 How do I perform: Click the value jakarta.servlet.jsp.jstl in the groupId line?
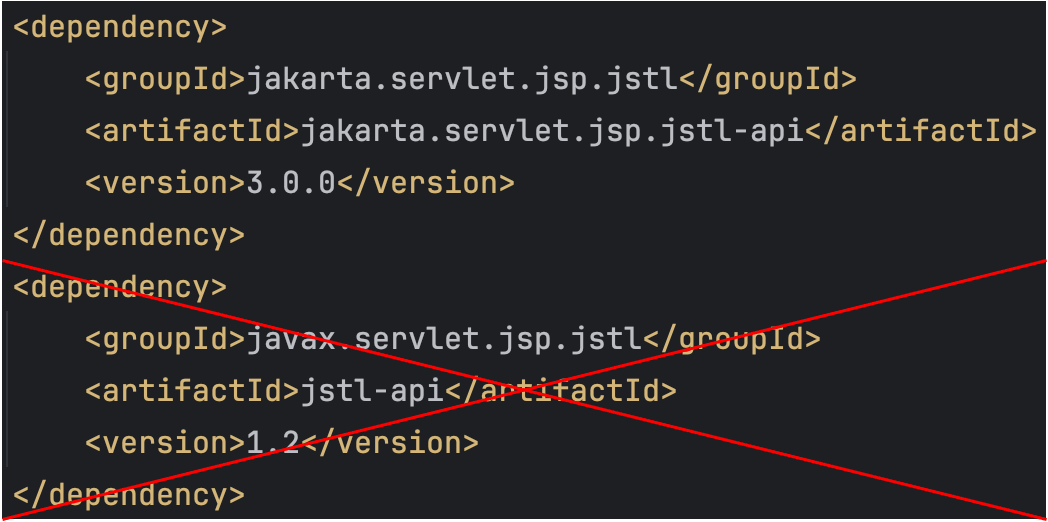coord(463,81)
